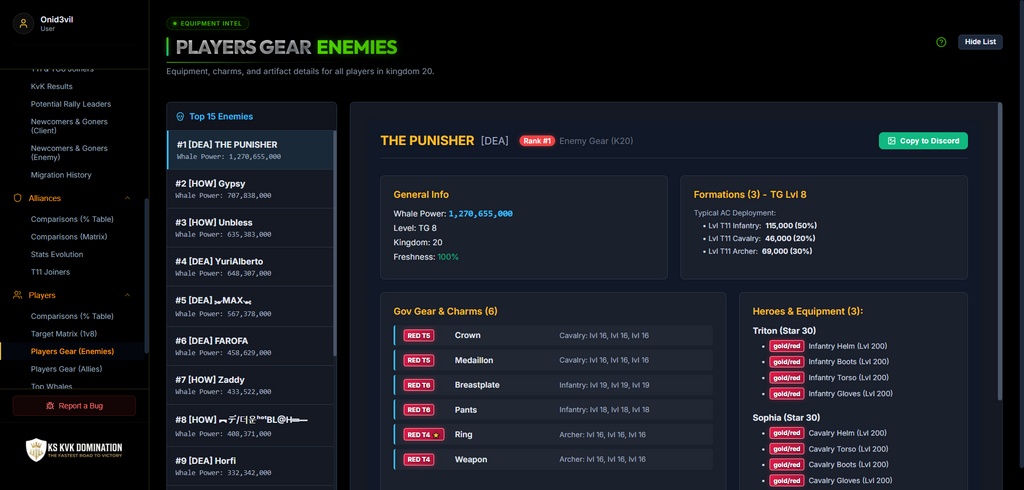
Task: Click the image icon on Copy to Discord
Action: (x=891, y=140)
